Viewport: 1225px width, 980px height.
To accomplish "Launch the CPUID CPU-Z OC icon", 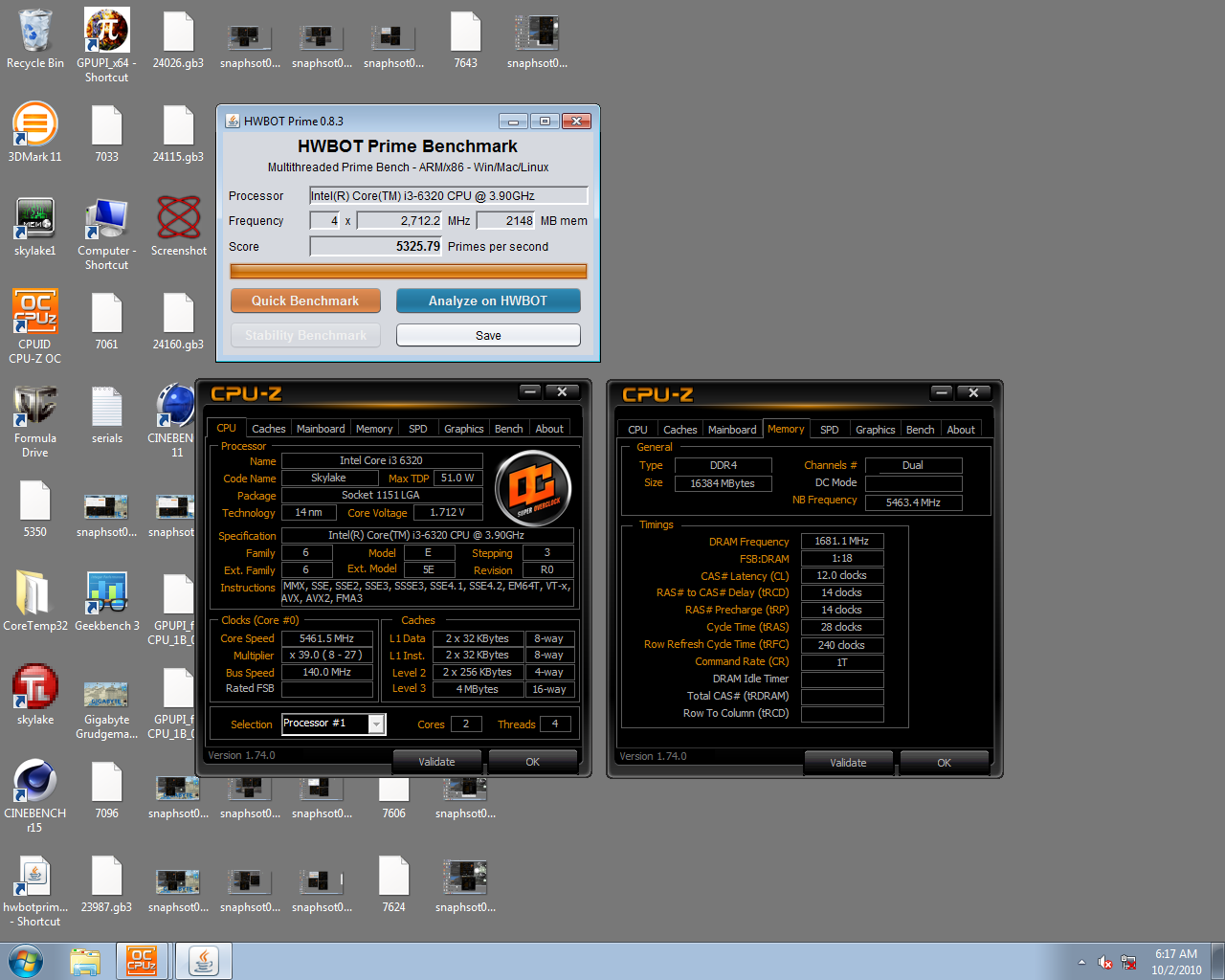I will tap(34, 326).
